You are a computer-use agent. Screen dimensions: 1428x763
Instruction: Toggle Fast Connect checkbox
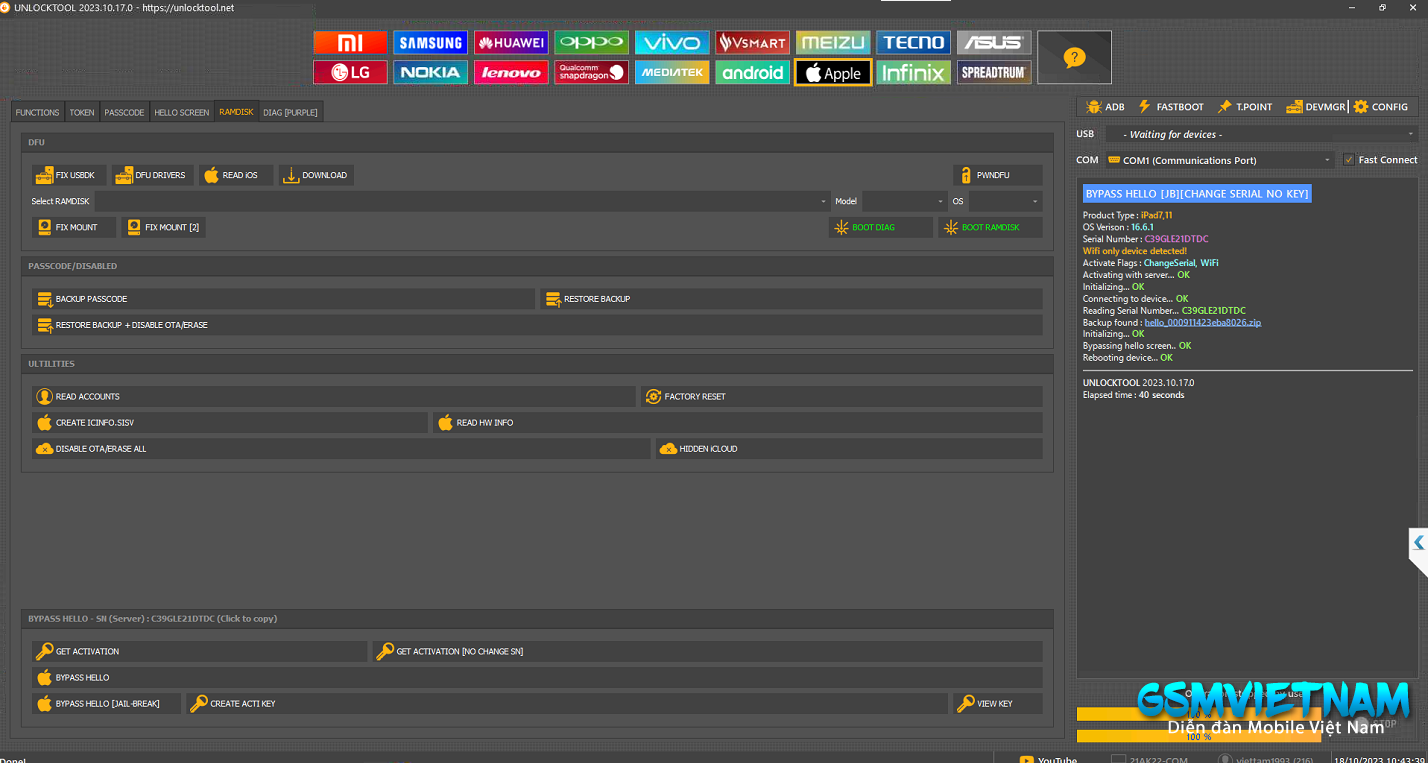[x=1349, y=160]
